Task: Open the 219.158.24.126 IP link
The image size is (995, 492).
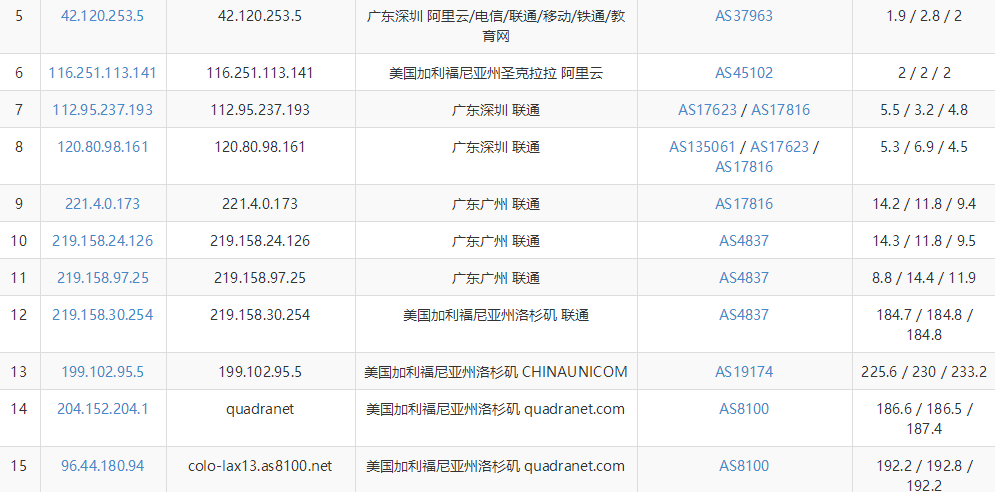Action: point(102,241)
